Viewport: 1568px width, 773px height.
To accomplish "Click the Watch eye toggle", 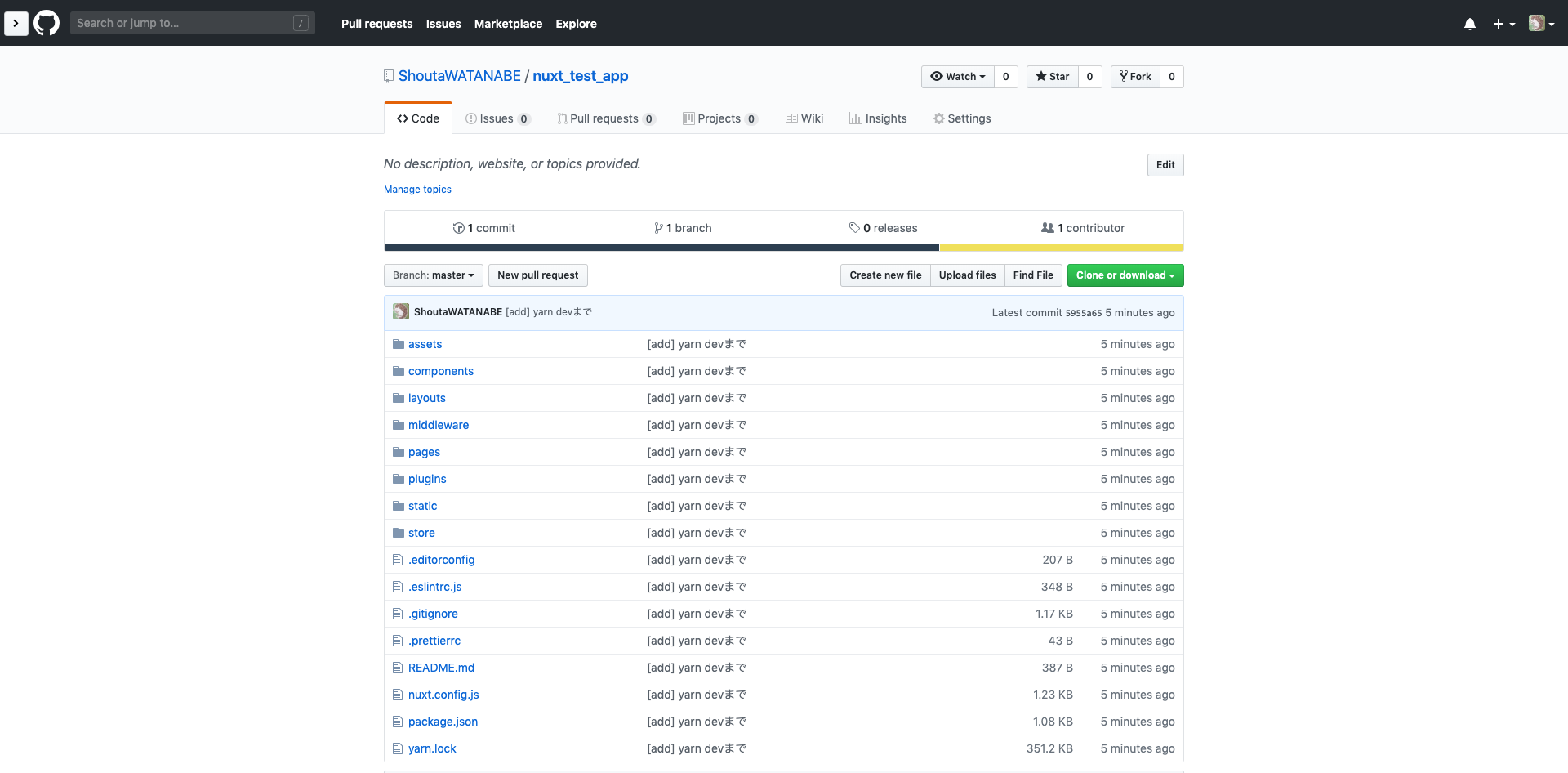I will pos(938,76).
